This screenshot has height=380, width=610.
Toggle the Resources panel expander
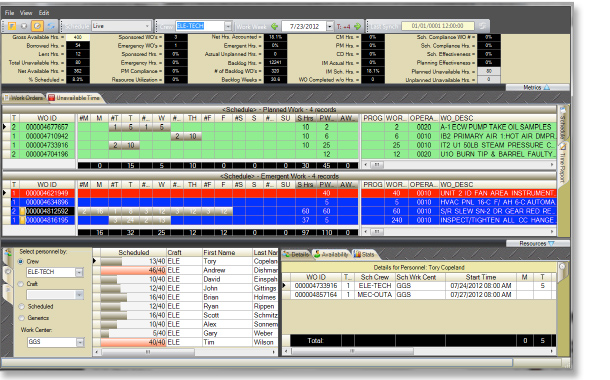pos(537,243)
